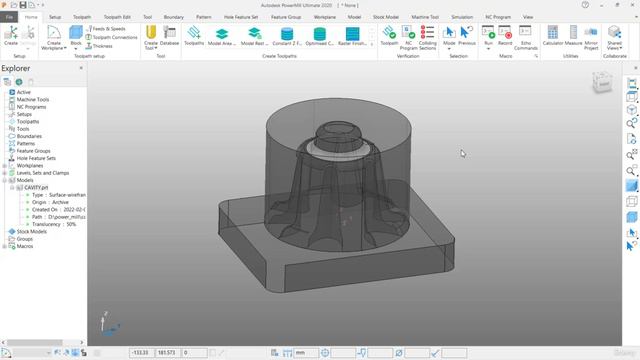Screen dimensions: 640x360
Task: Click the Create setup icon
Action: (x=11, y=35)
